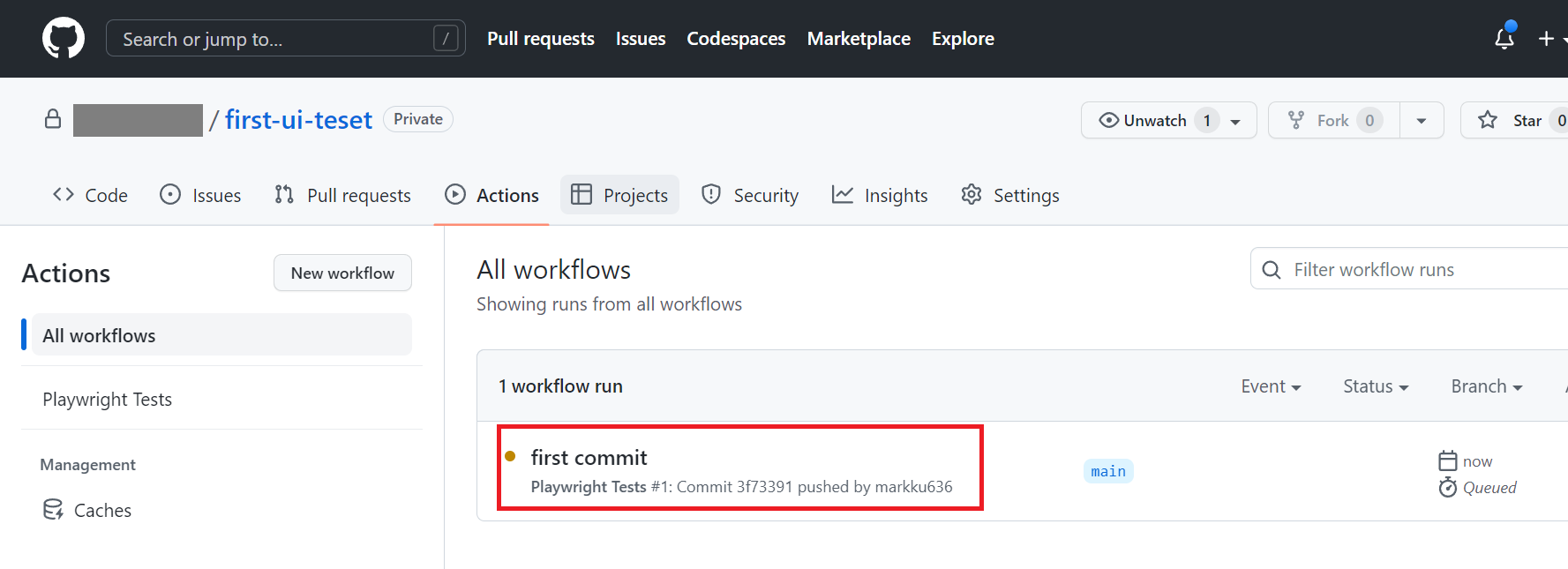Open the first commit workflow run
1568x569 pixels.
(x=589, y=457)
